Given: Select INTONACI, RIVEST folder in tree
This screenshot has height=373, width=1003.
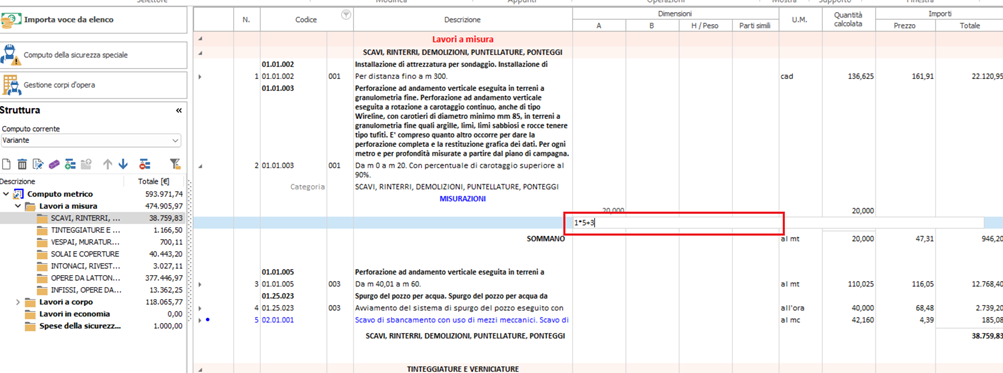Looking at the screenshot, I should (x=86, y=266).
